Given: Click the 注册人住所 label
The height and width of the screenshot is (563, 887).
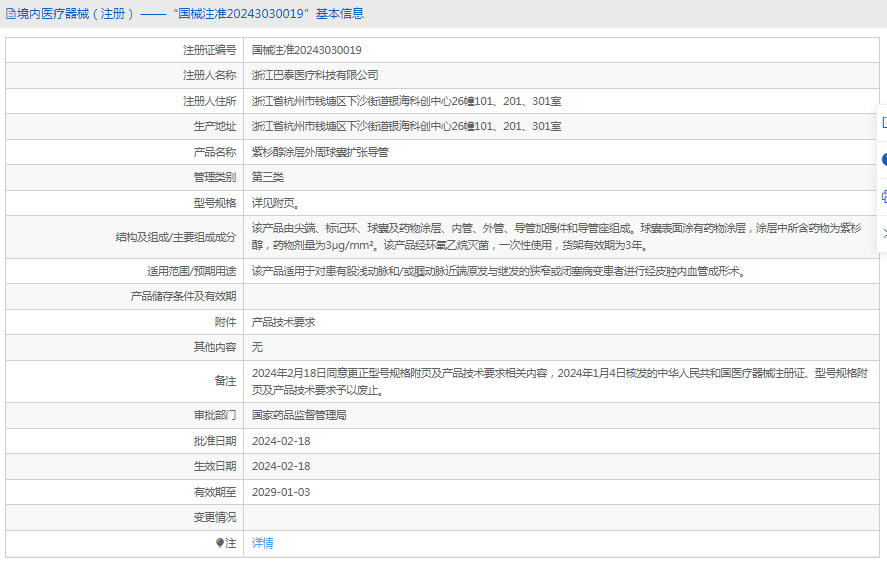Looking at the screenshot, I should (x=209, y=101).
